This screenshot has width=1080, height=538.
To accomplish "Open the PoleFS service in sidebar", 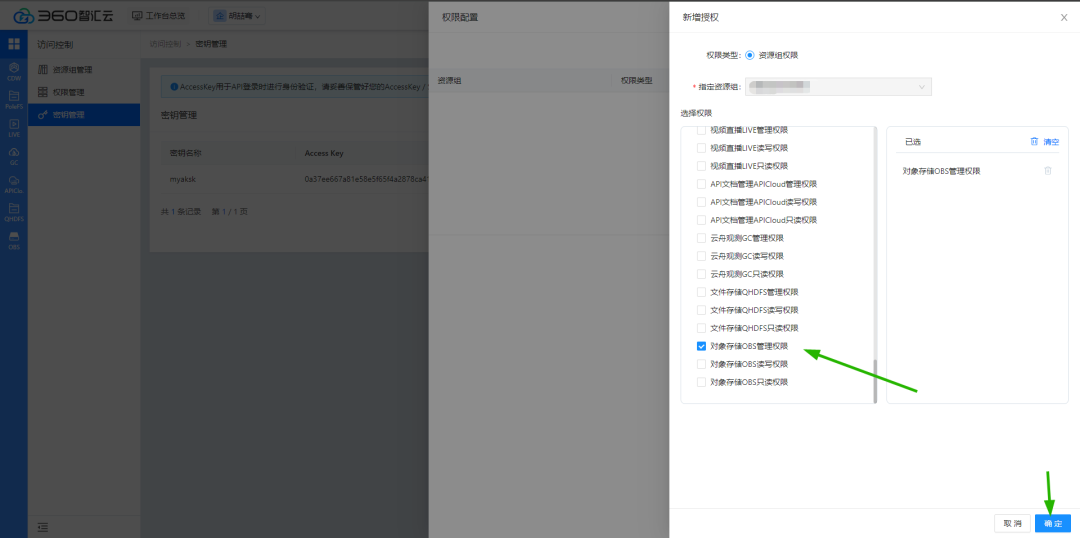I will pos(14,100).
